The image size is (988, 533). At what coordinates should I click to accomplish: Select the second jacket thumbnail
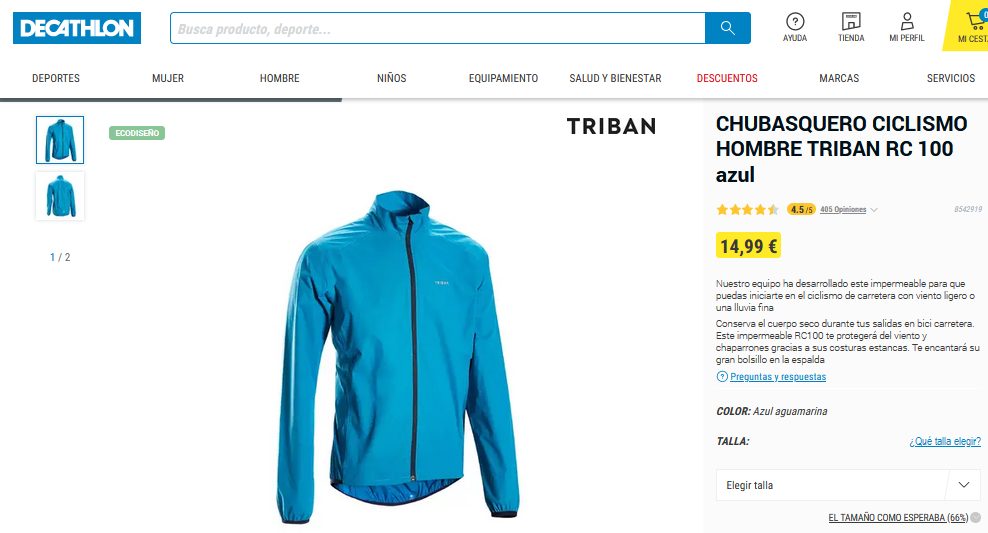click(x=60, y=196)
